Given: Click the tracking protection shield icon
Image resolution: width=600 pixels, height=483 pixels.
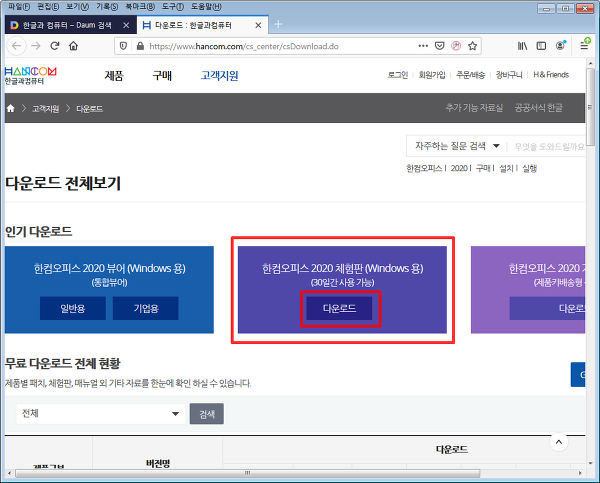Looking at the screenshot, I should 123,46.
